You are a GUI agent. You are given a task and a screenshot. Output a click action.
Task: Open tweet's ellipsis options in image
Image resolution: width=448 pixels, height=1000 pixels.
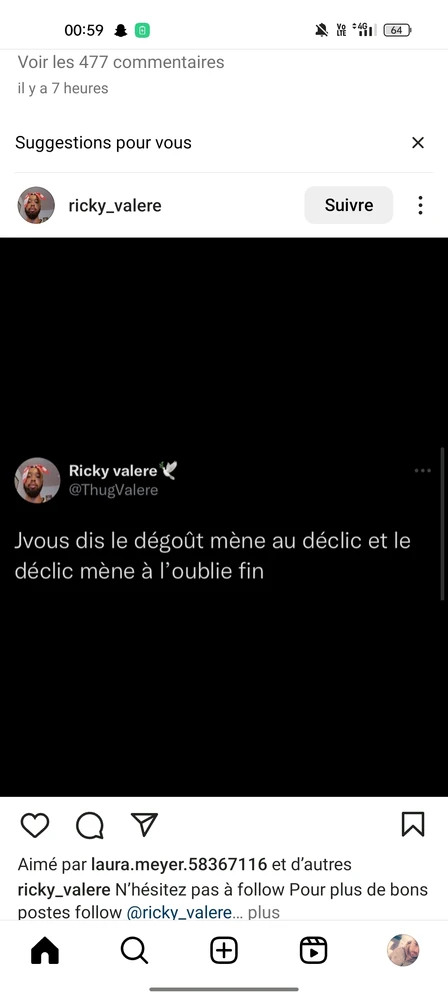click(x=422, y=471)
